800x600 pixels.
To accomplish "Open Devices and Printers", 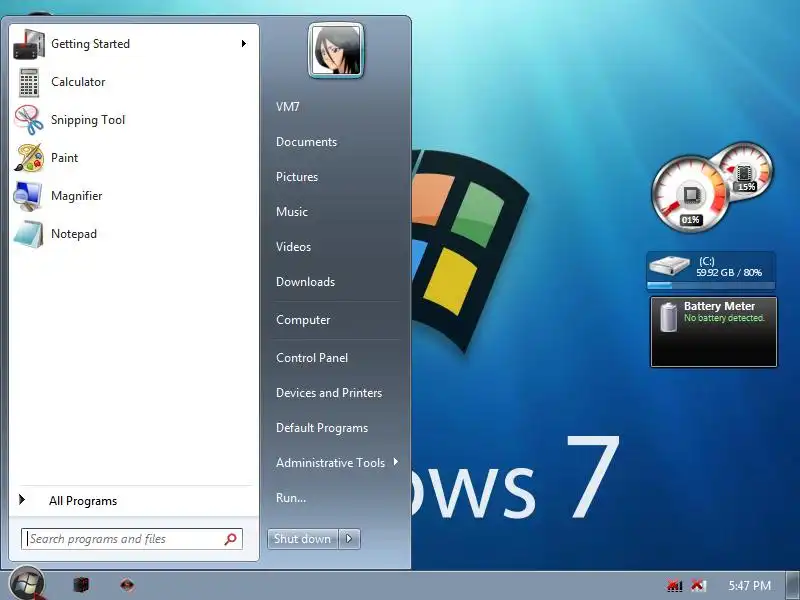I will pos(329,393).
